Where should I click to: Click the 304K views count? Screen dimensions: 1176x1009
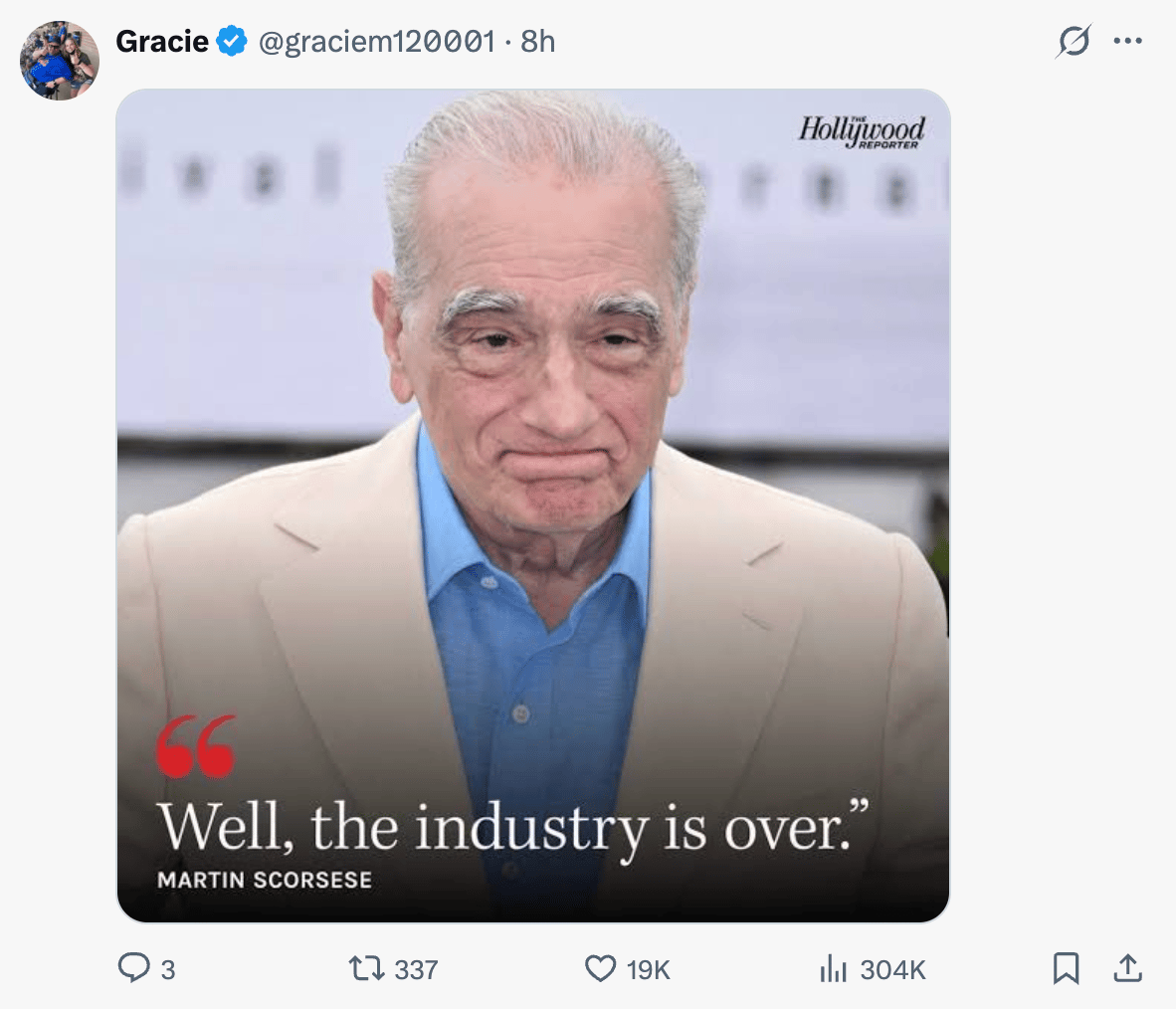[893, 970]
